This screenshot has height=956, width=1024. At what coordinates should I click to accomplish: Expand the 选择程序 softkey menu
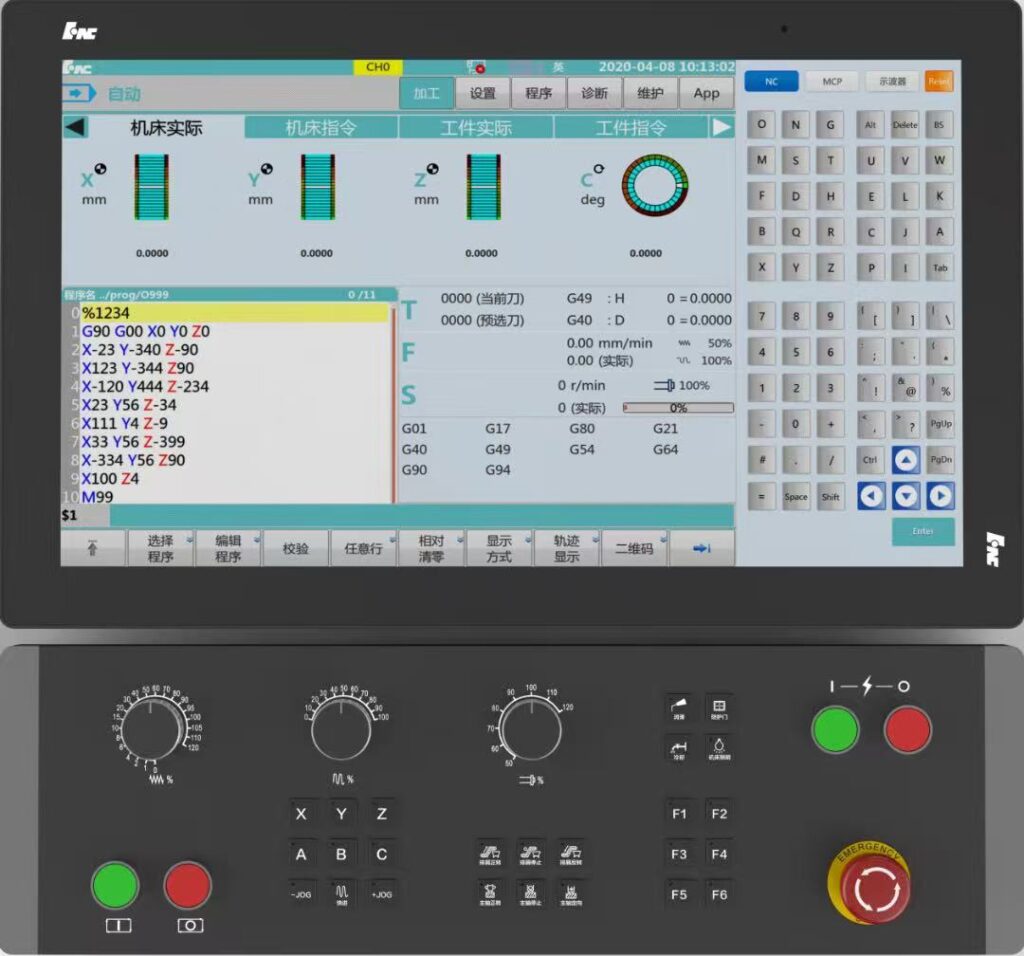tap(161, 548)
